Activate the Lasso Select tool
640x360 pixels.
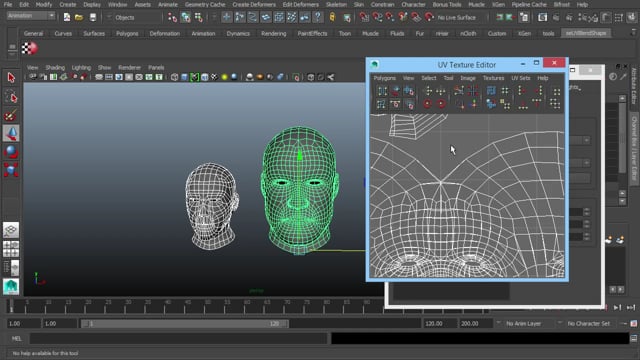point(11,97)
